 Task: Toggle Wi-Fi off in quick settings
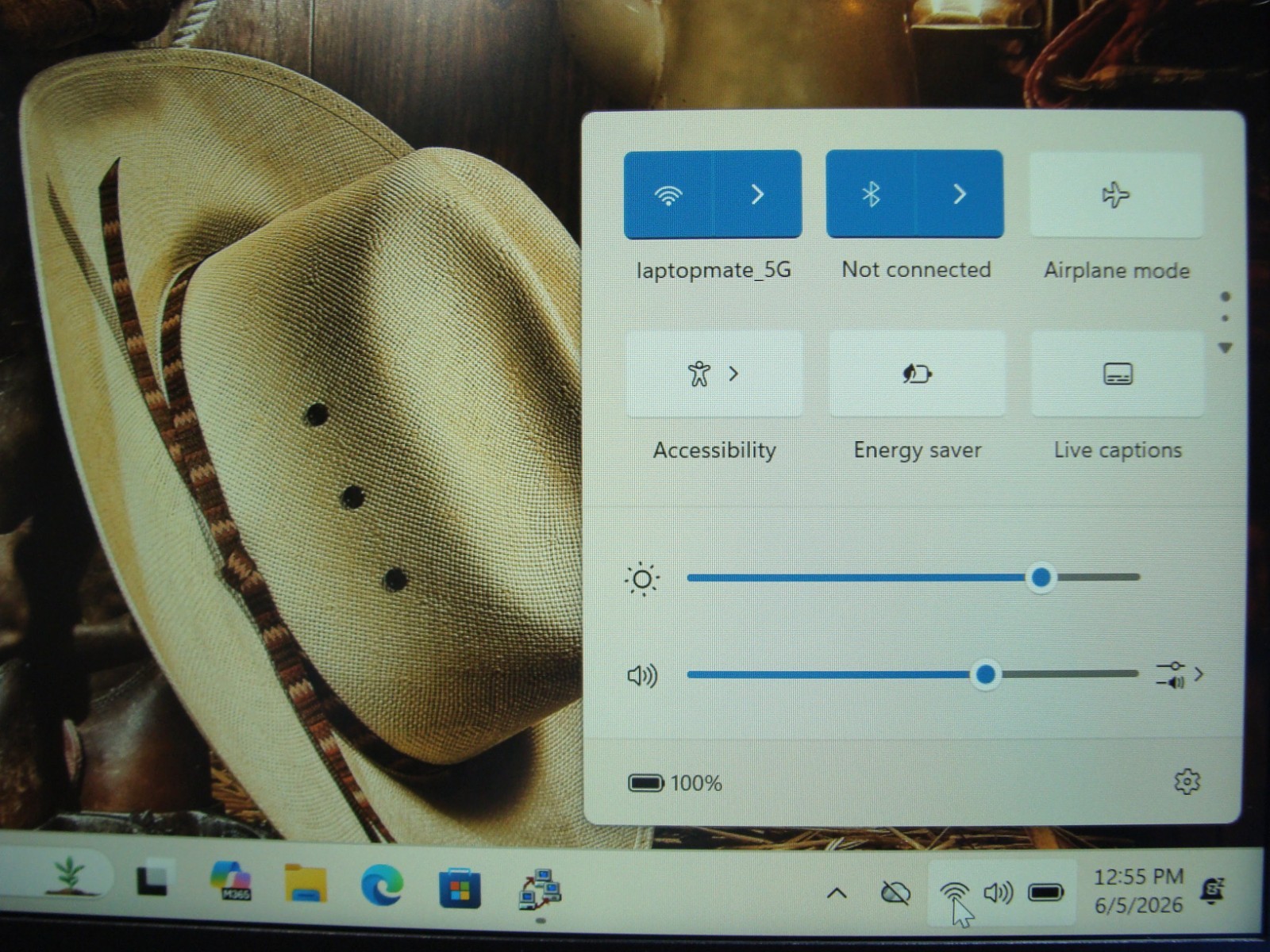(669, 194)
